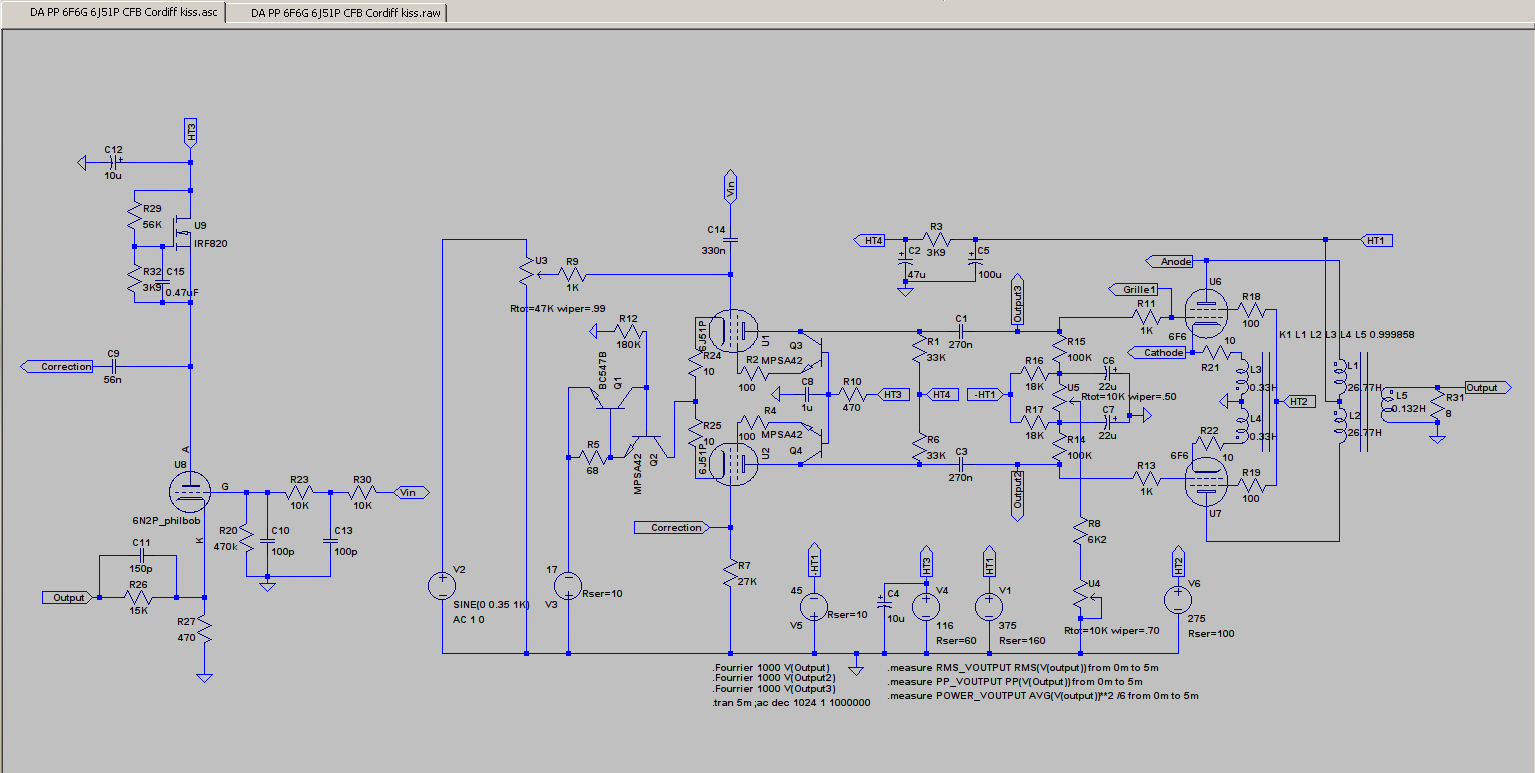Select inductor L4 0.33H
1535x773 pixels.
click(1241, 425)
